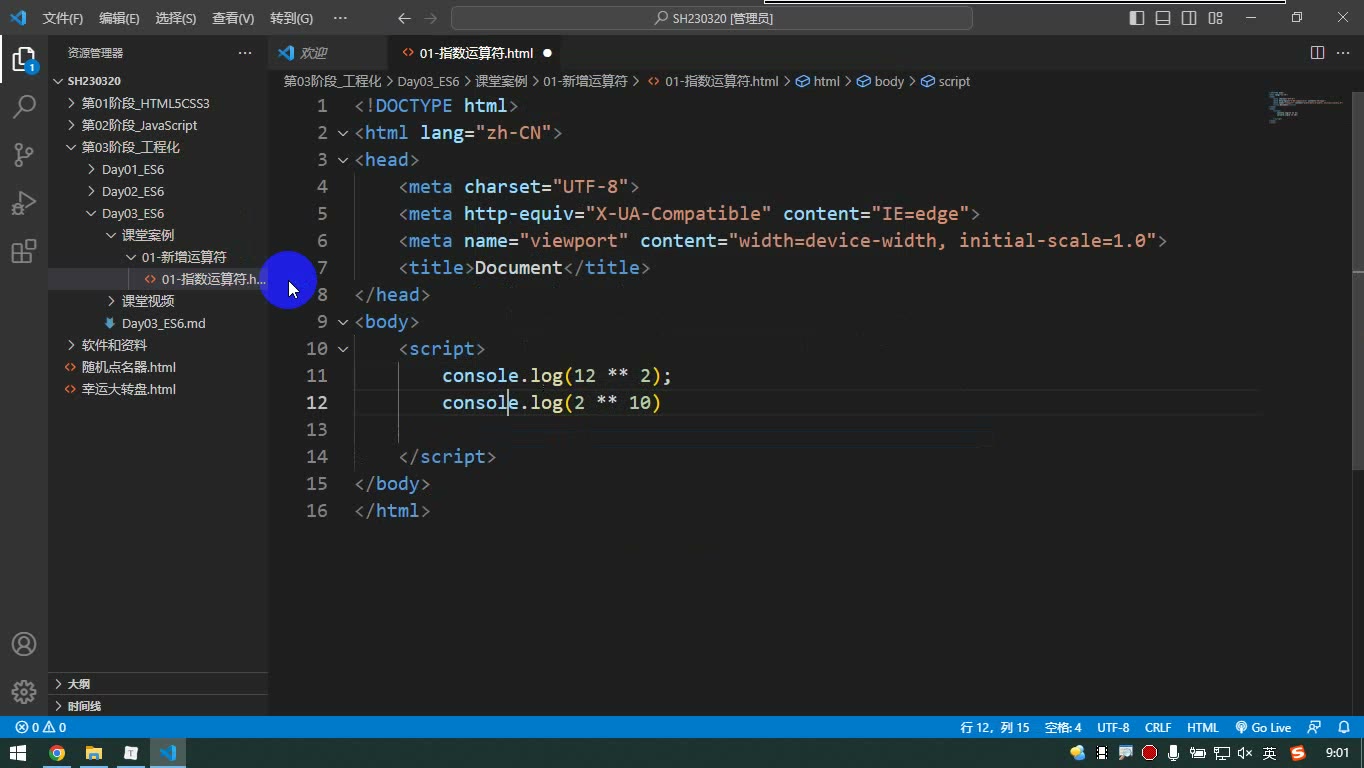The height and width of the screenshot is (768, 1364).
Task: Toggle volume mute in system tray
Action: [x=1245, y=753]
